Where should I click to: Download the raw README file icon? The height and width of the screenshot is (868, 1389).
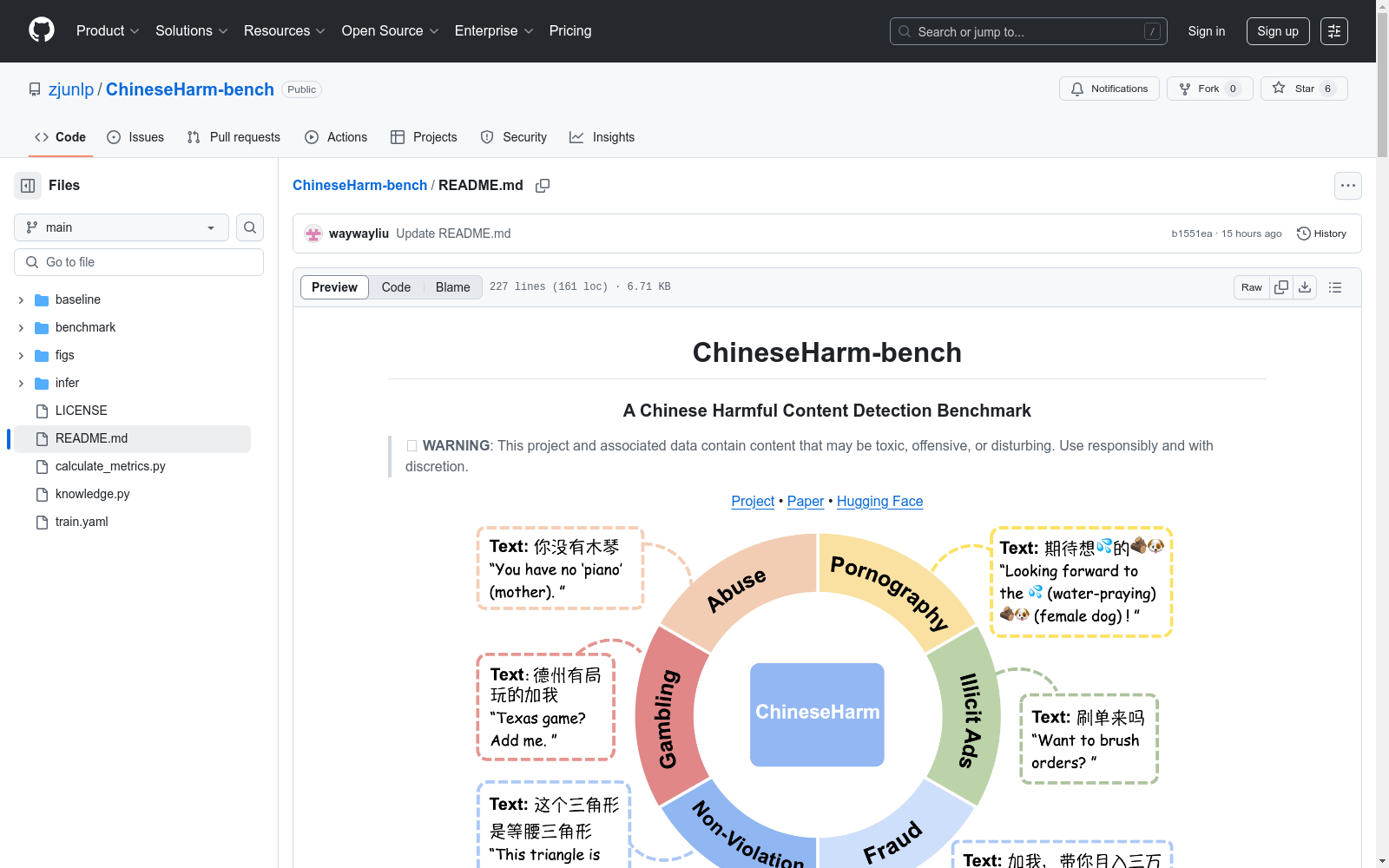click(x=1305, y=286)
